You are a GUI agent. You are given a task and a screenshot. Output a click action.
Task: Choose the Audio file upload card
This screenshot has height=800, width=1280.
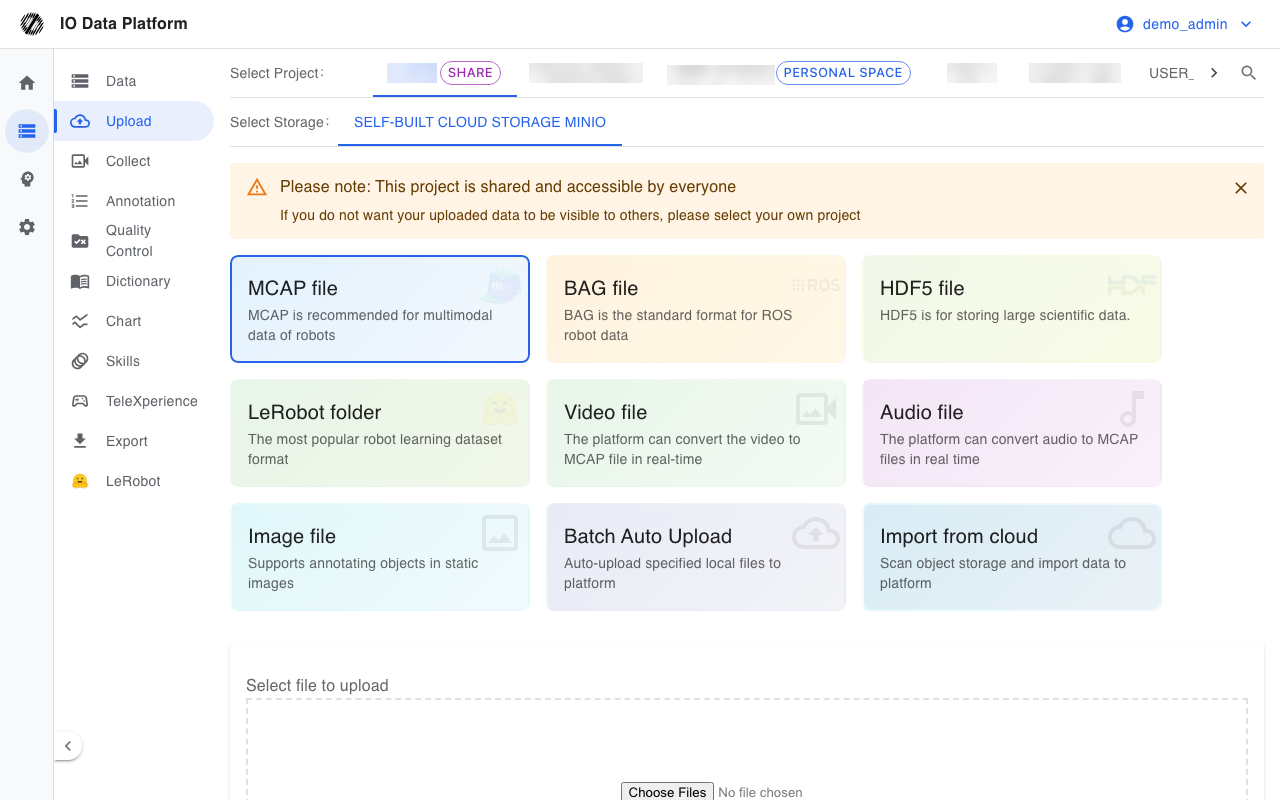coord(1012,433)
